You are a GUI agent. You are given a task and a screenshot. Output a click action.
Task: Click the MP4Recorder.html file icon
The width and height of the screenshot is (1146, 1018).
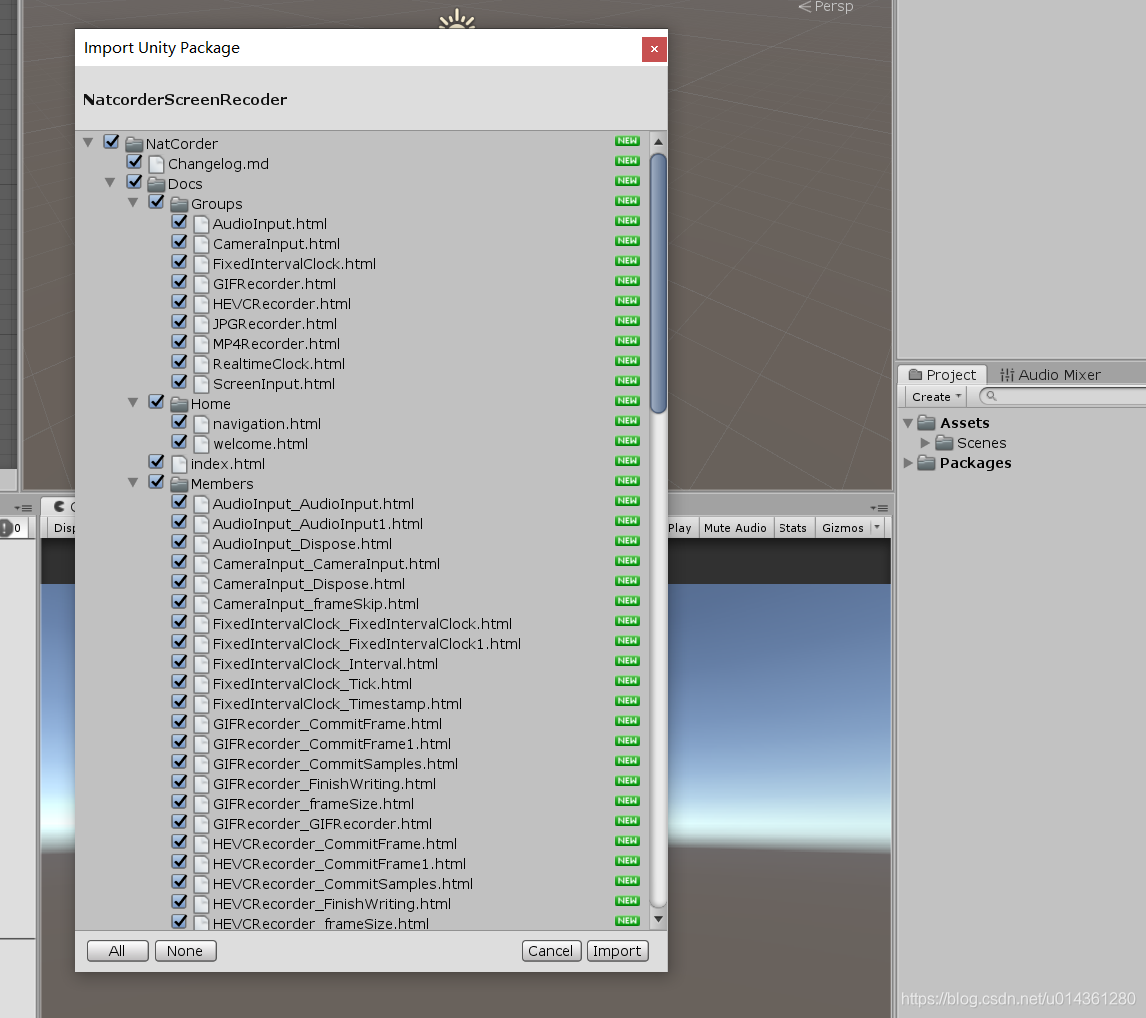tap(201, 343)
